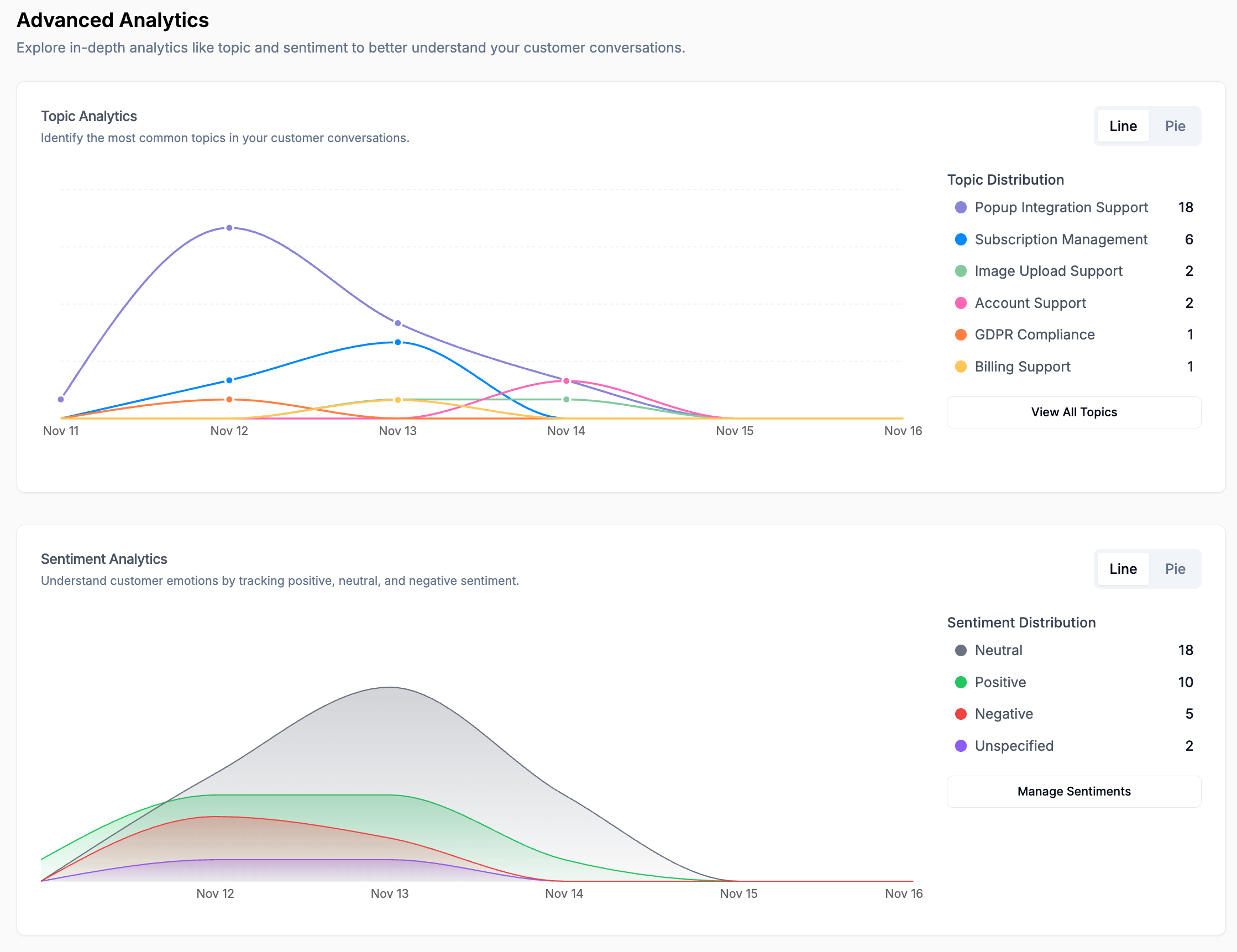Click the Billing Support yellow legend dot

pos(961,367)
